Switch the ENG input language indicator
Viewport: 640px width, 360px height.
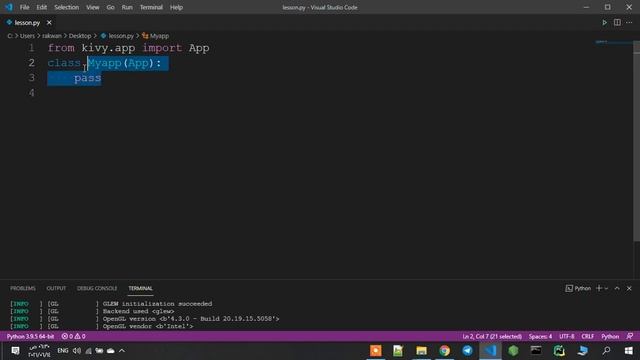(62, 351)
